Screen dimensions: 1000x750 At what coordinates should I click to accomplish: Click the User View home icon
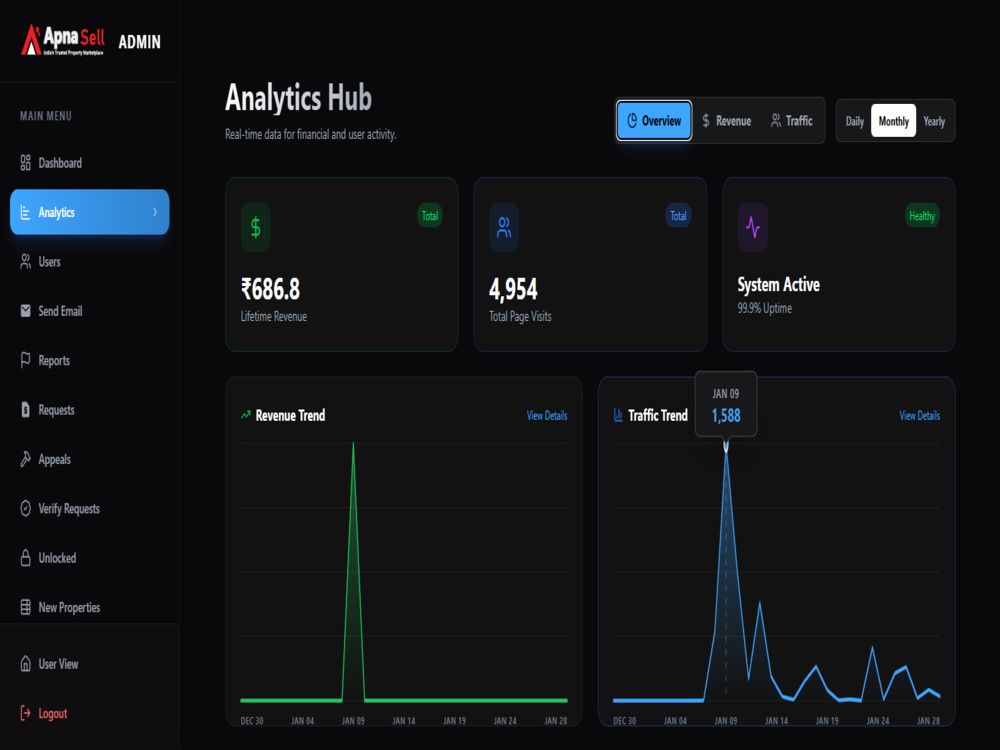tap(26, 664)
